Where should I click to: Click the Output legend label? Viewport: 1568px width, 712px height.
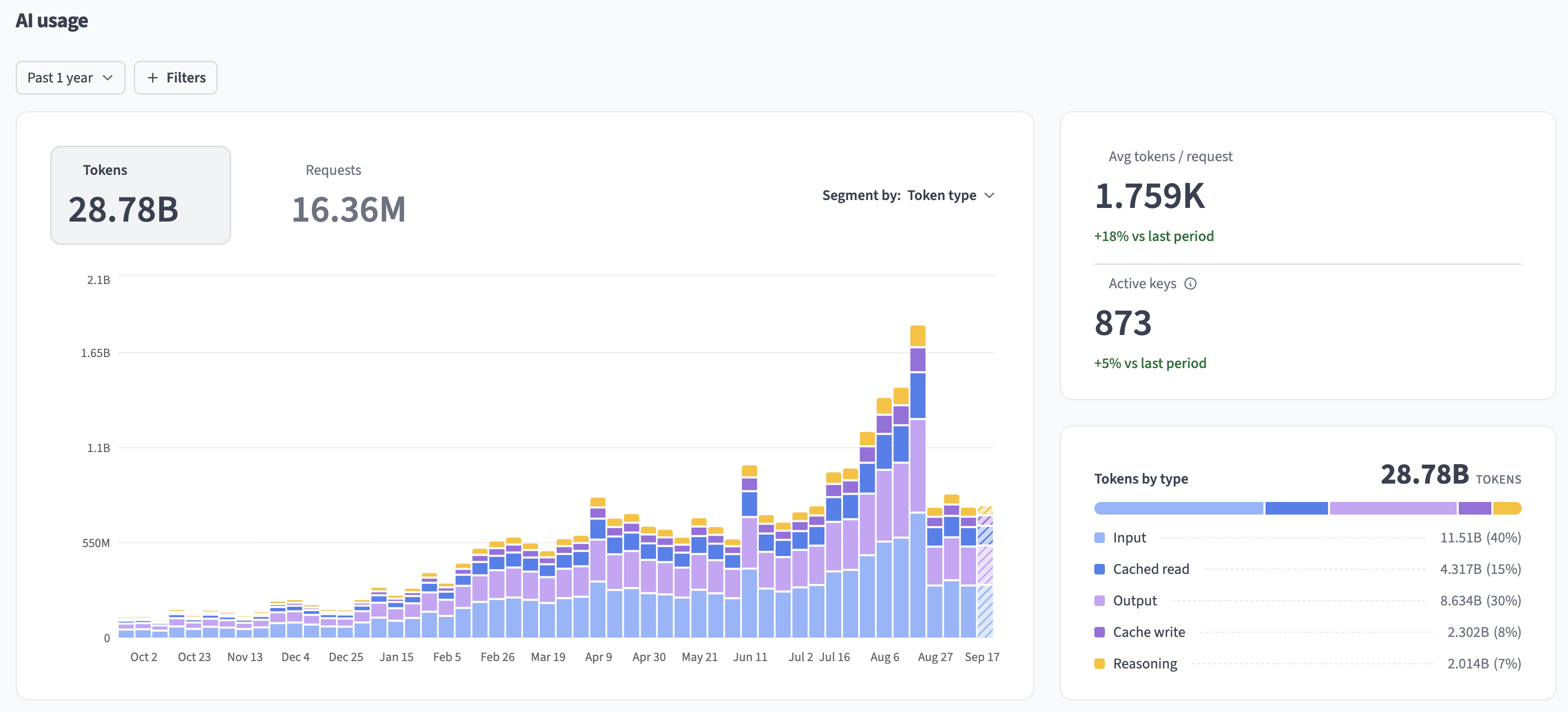1135,601
